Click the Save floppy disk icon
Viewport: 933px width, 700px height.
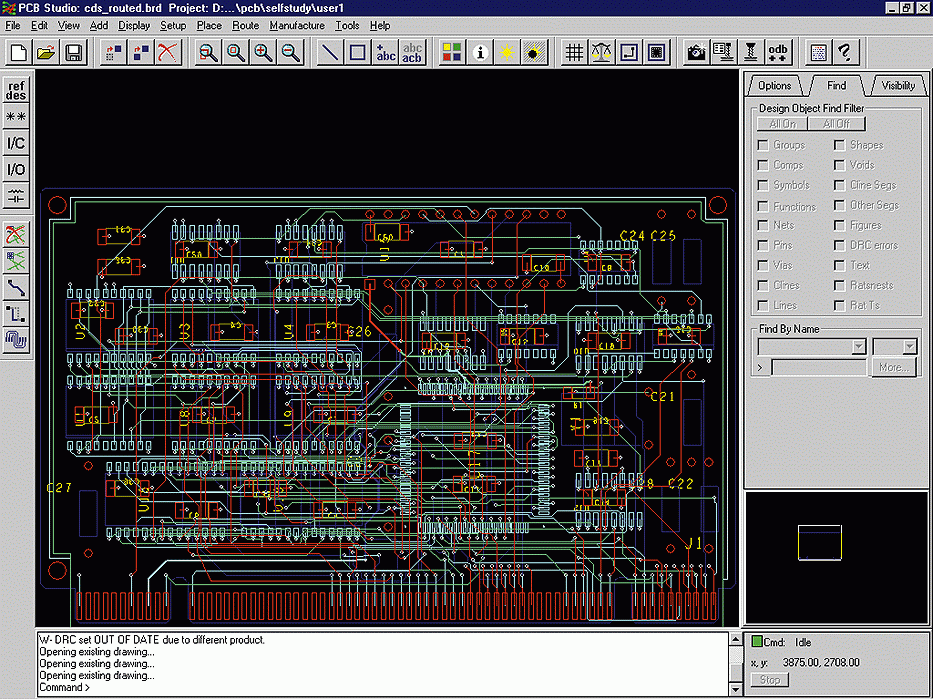pos(74,52)
